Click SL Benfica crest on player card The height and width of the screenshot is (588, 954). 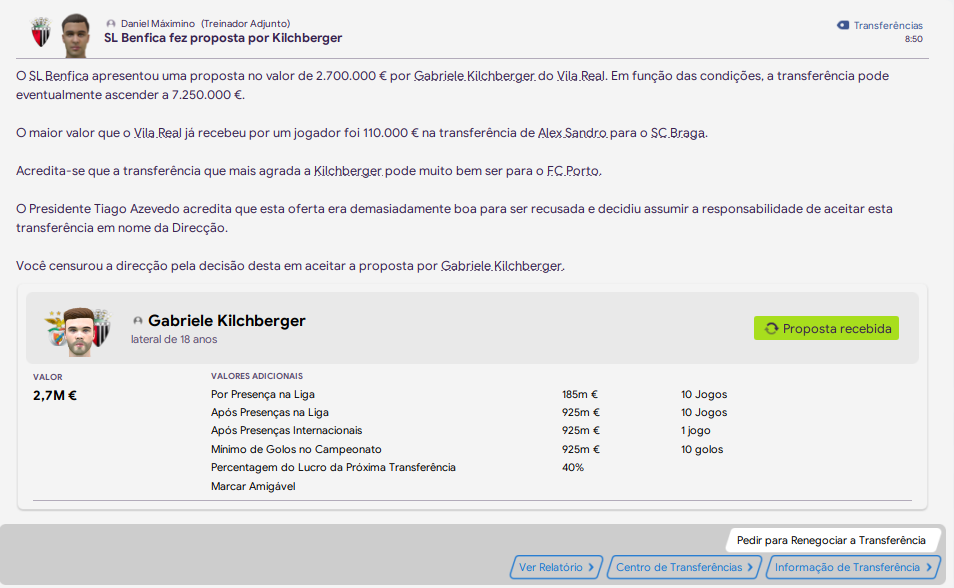coord(58,329)
